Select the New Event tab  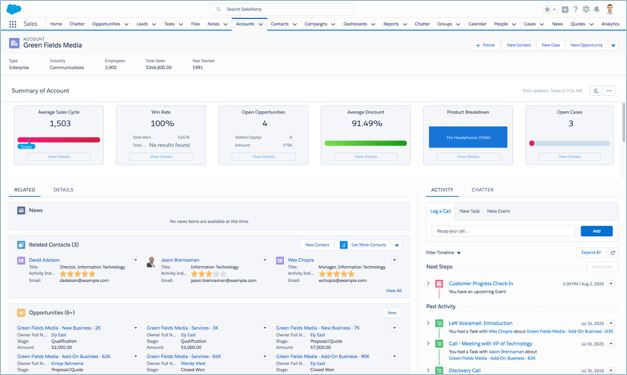pos(498,211)
